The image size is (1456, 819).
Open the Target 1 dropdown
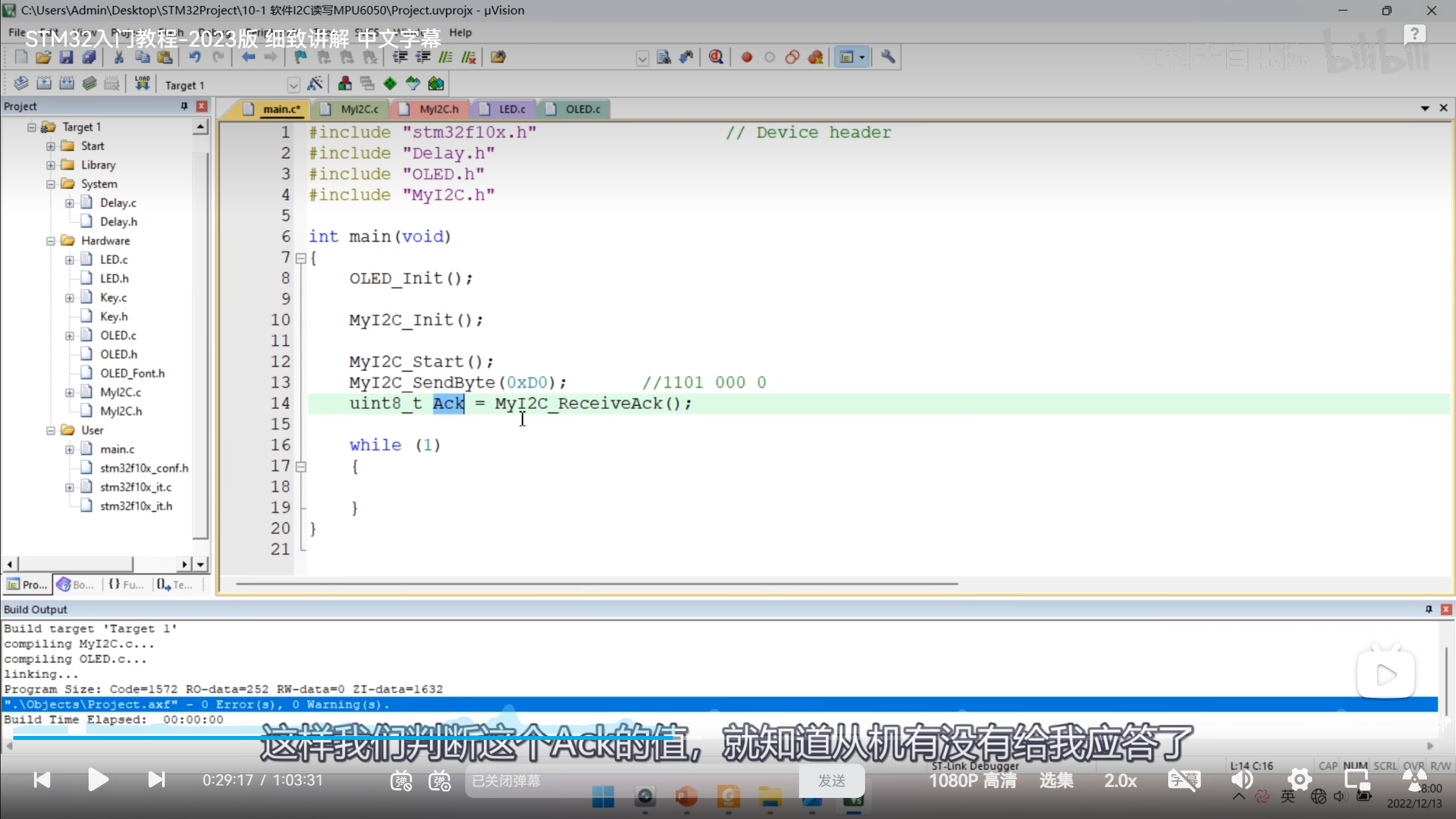click(293, 85)
